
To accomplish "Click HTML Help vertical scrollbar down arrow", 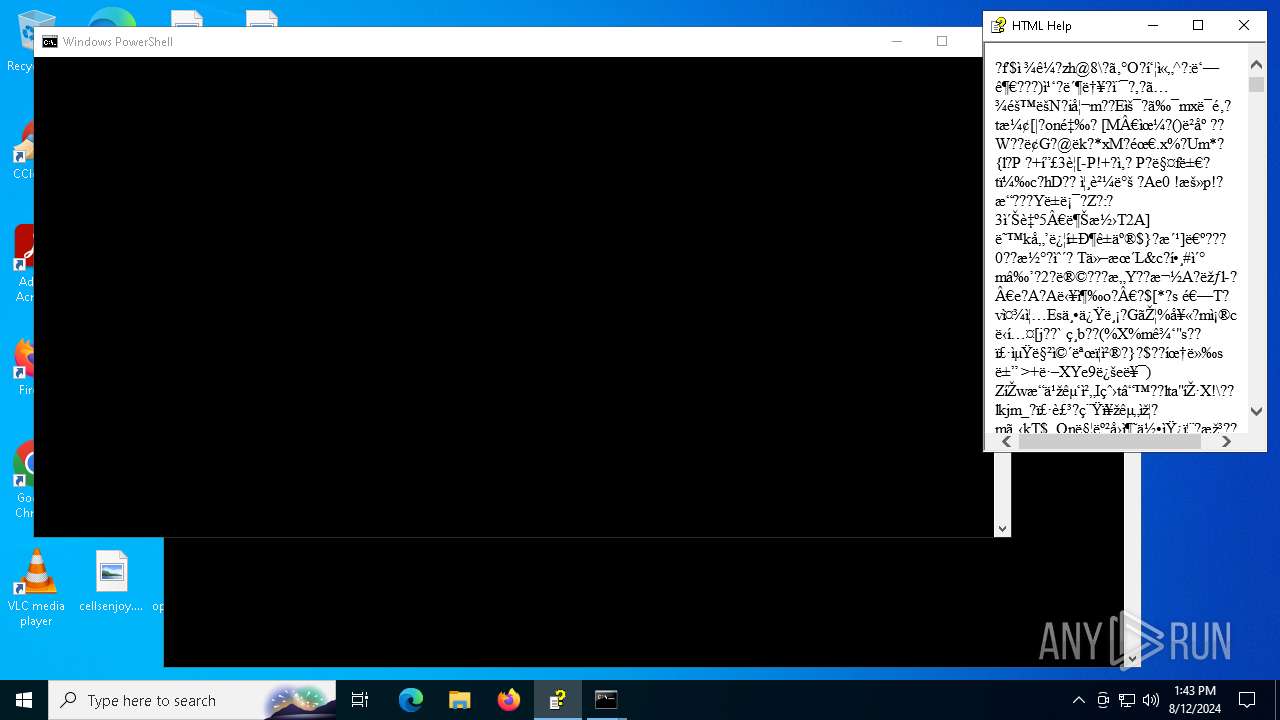I will (x=1256, y=411).
